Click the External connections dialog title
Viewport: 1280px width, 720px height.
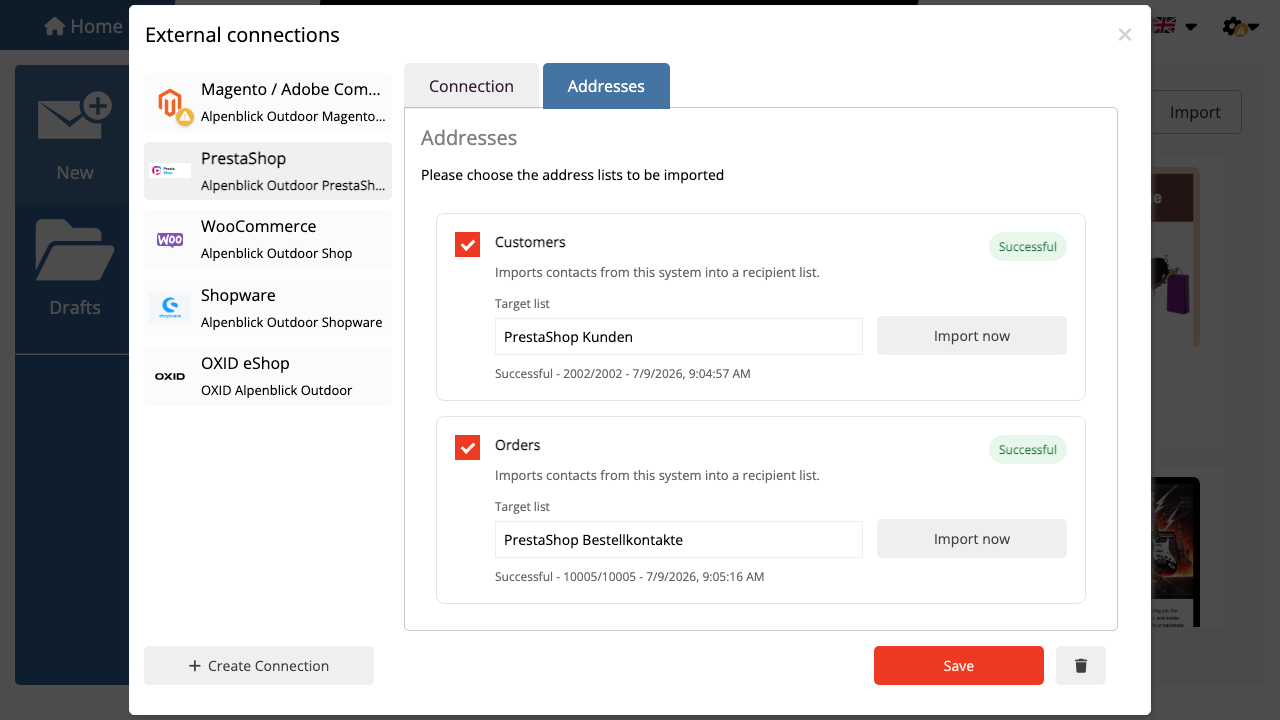242,35
